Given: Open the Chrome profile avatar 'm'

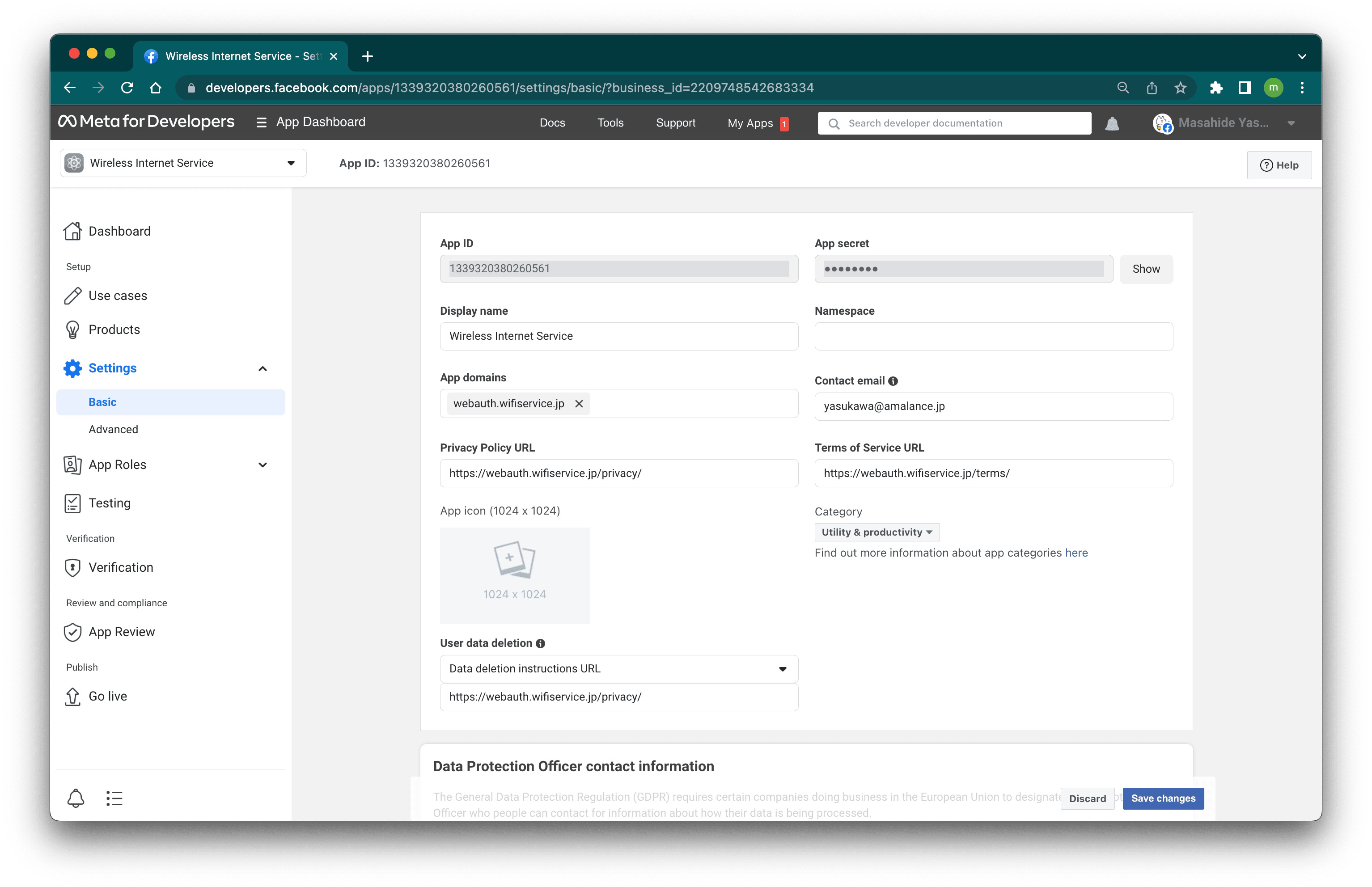Looking at the screenshot, I should tap(1273, 88).
